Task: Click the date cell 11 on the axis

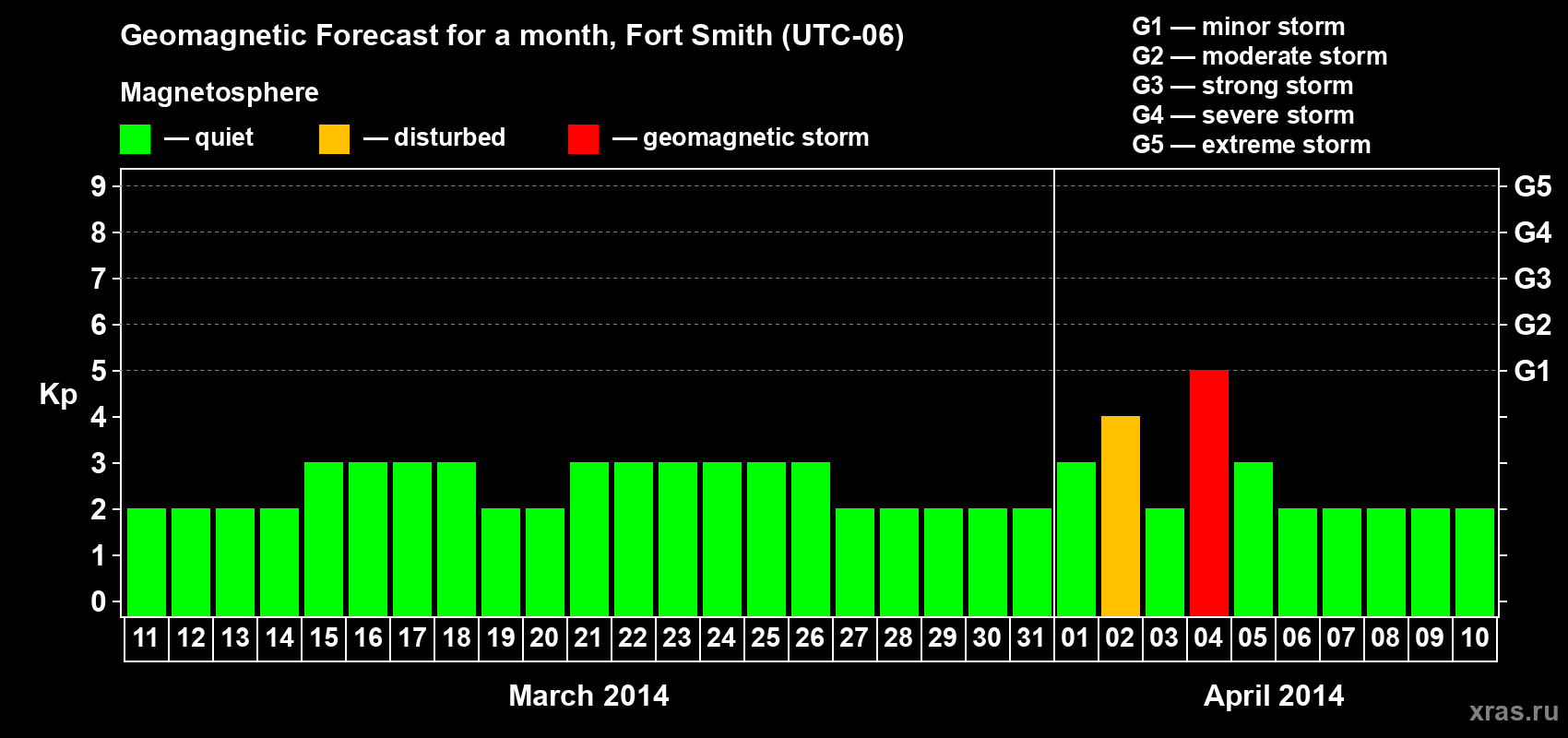Action: (147, 638)
